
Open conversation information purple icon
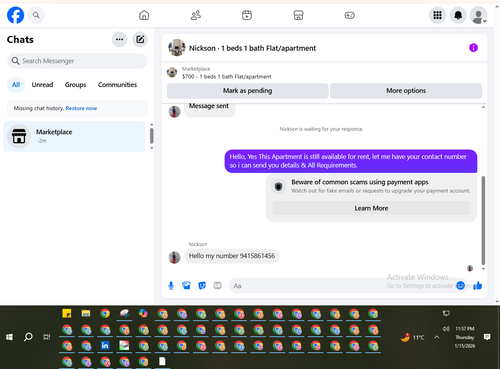coord(473,48)
